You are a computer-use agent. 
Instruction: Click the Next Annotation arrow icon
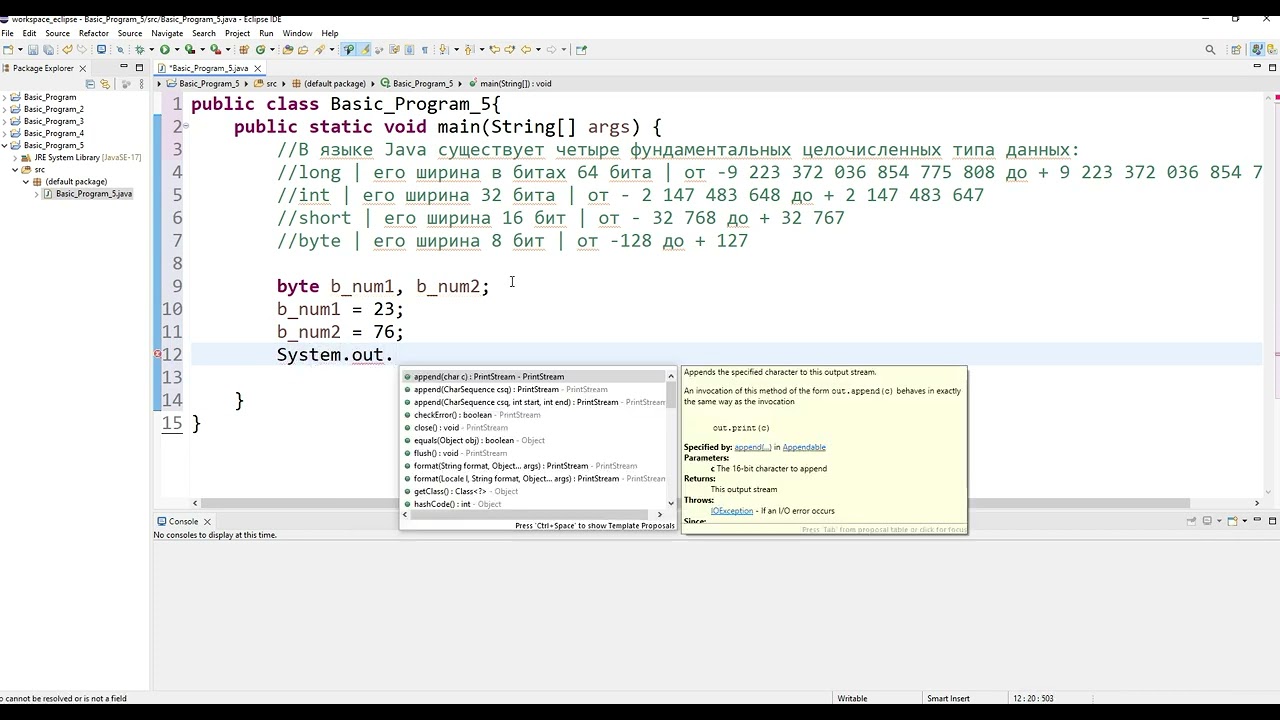pos(443,49)
